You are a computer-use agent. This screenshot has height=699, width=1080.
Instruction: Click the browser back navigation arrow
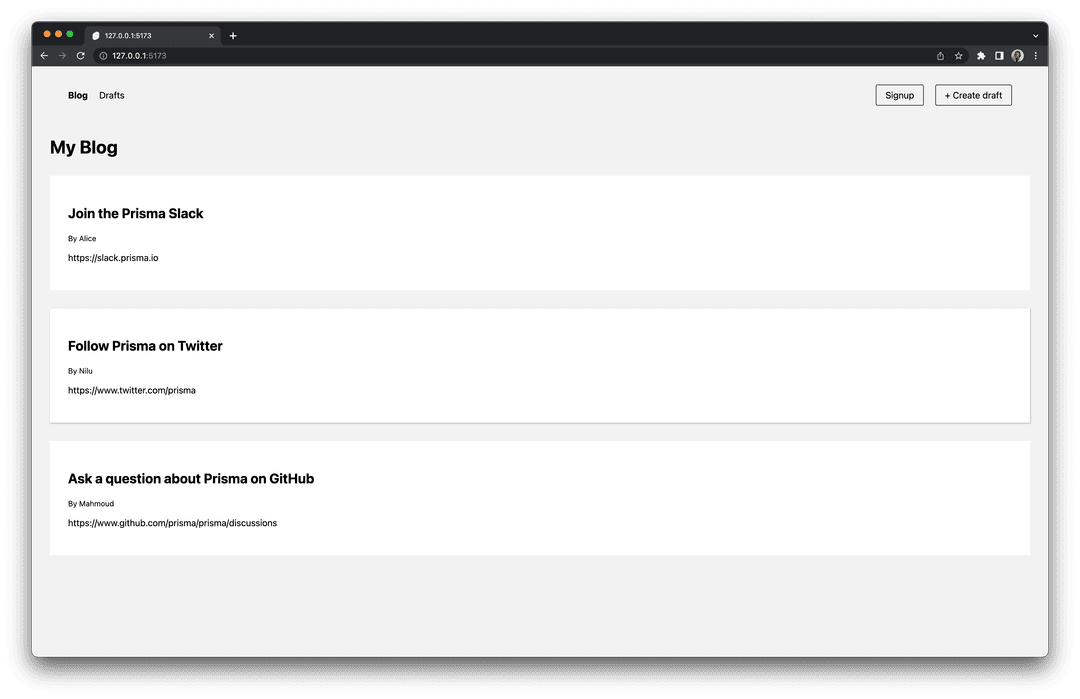[x=44, y=55]
